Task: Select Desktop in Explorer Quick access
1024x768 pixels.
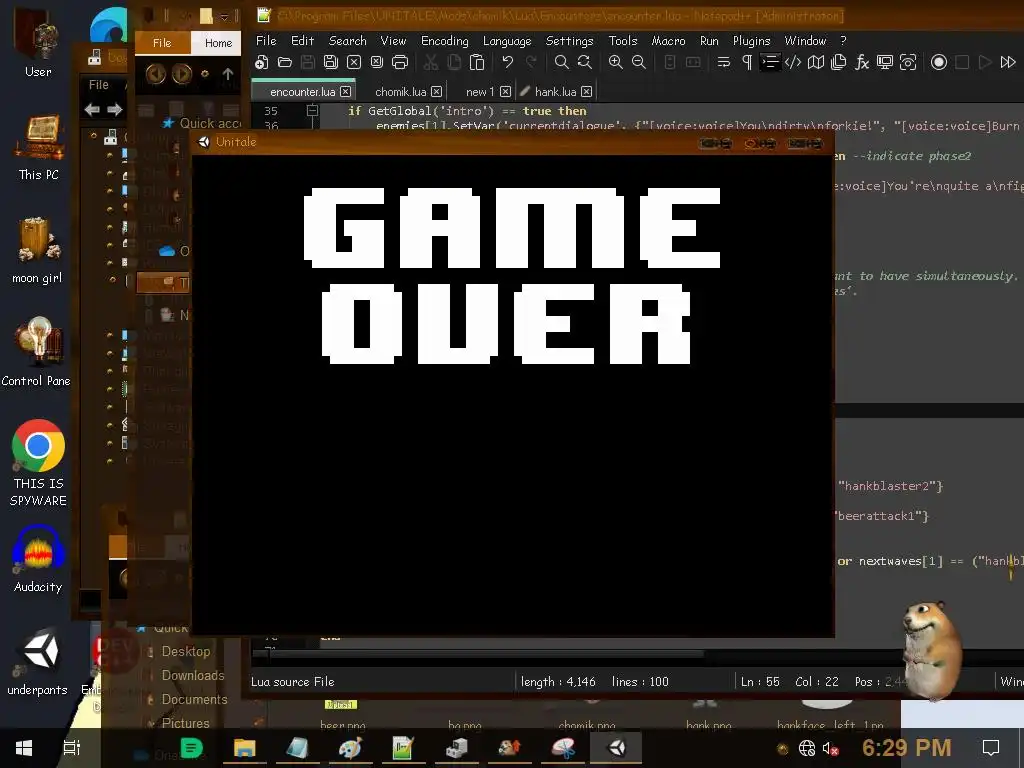Action: coord(185,651)
